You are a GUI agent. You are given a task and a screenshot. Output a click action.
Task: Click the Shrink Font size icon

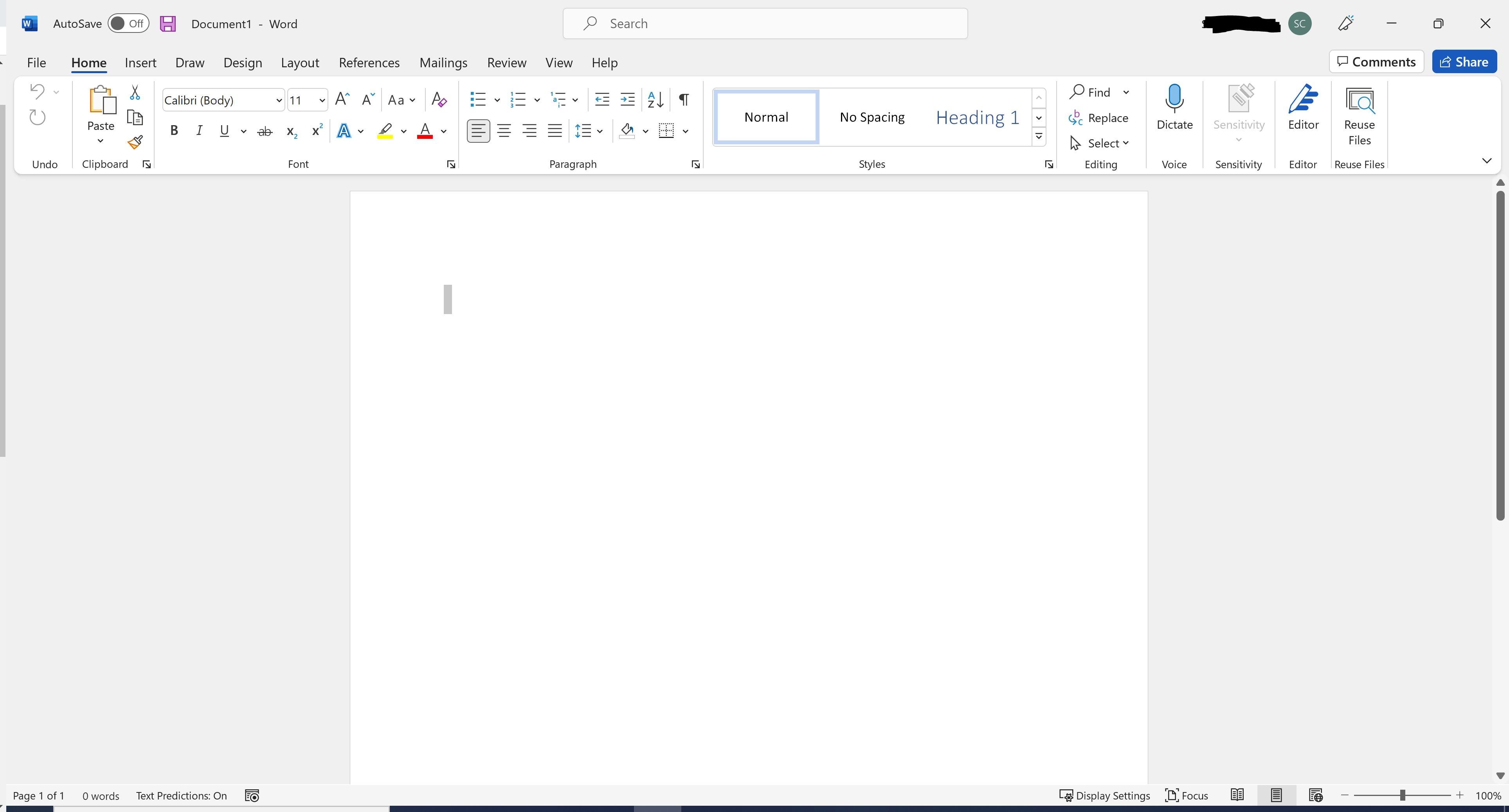[x=367, y=99]
